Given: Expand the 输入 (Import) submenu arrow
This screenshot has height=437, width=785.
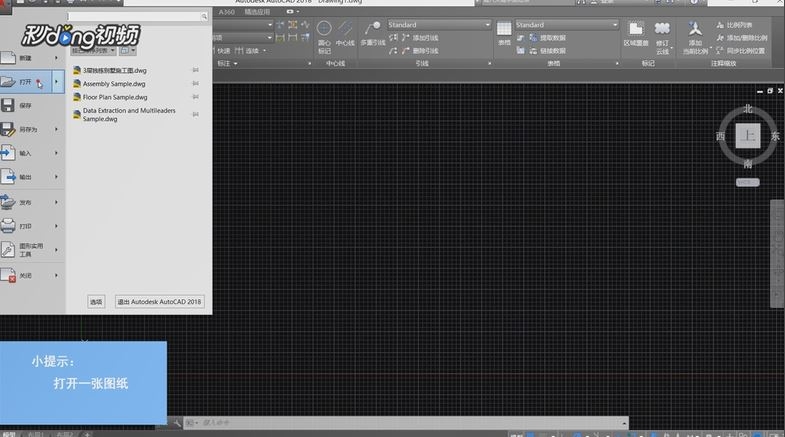Looking at the screenshot, I should click(x=56, y=153).
